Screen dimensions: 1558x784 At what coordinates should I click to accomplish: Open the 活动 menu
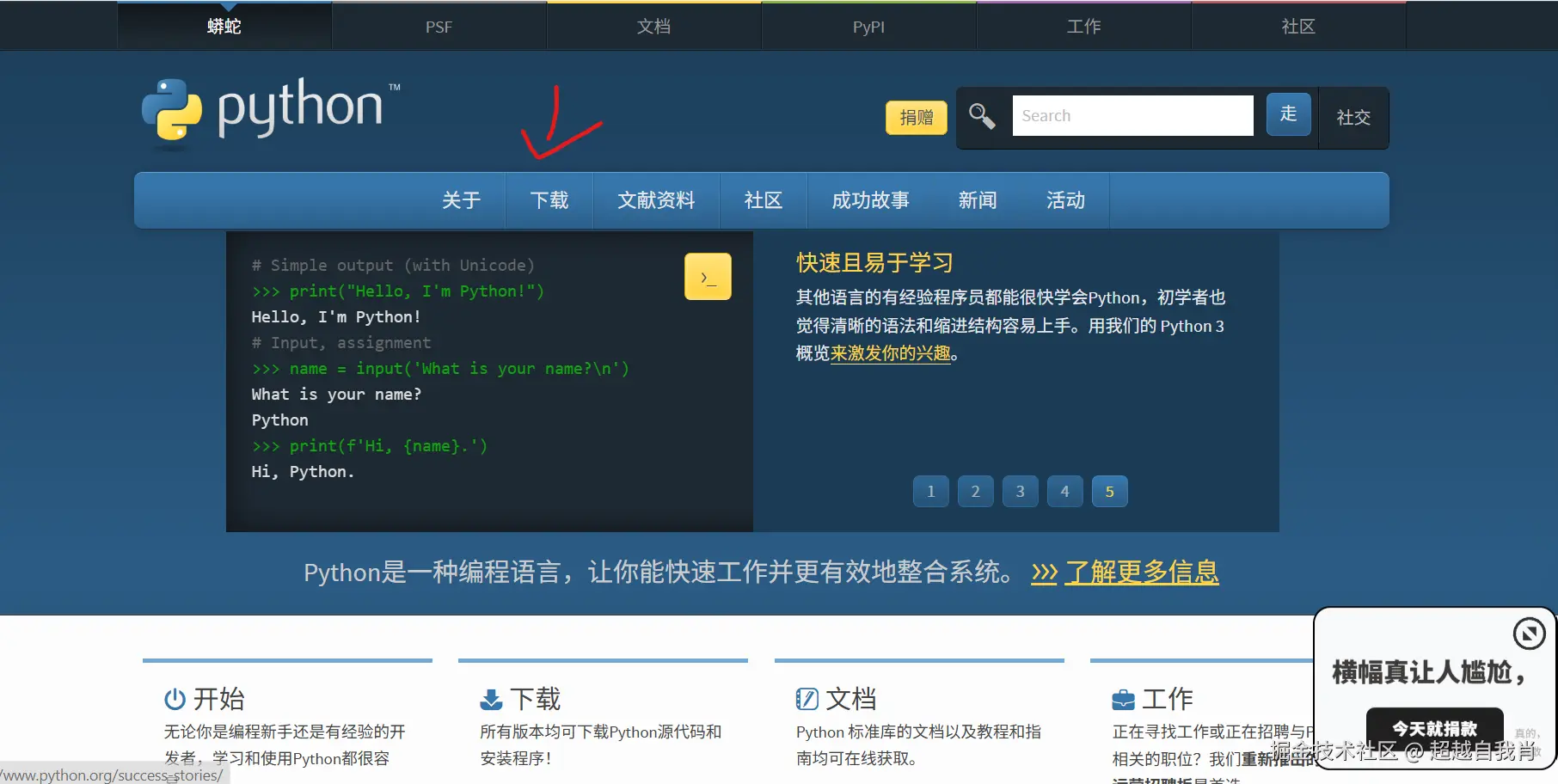tap(1066, 200)
